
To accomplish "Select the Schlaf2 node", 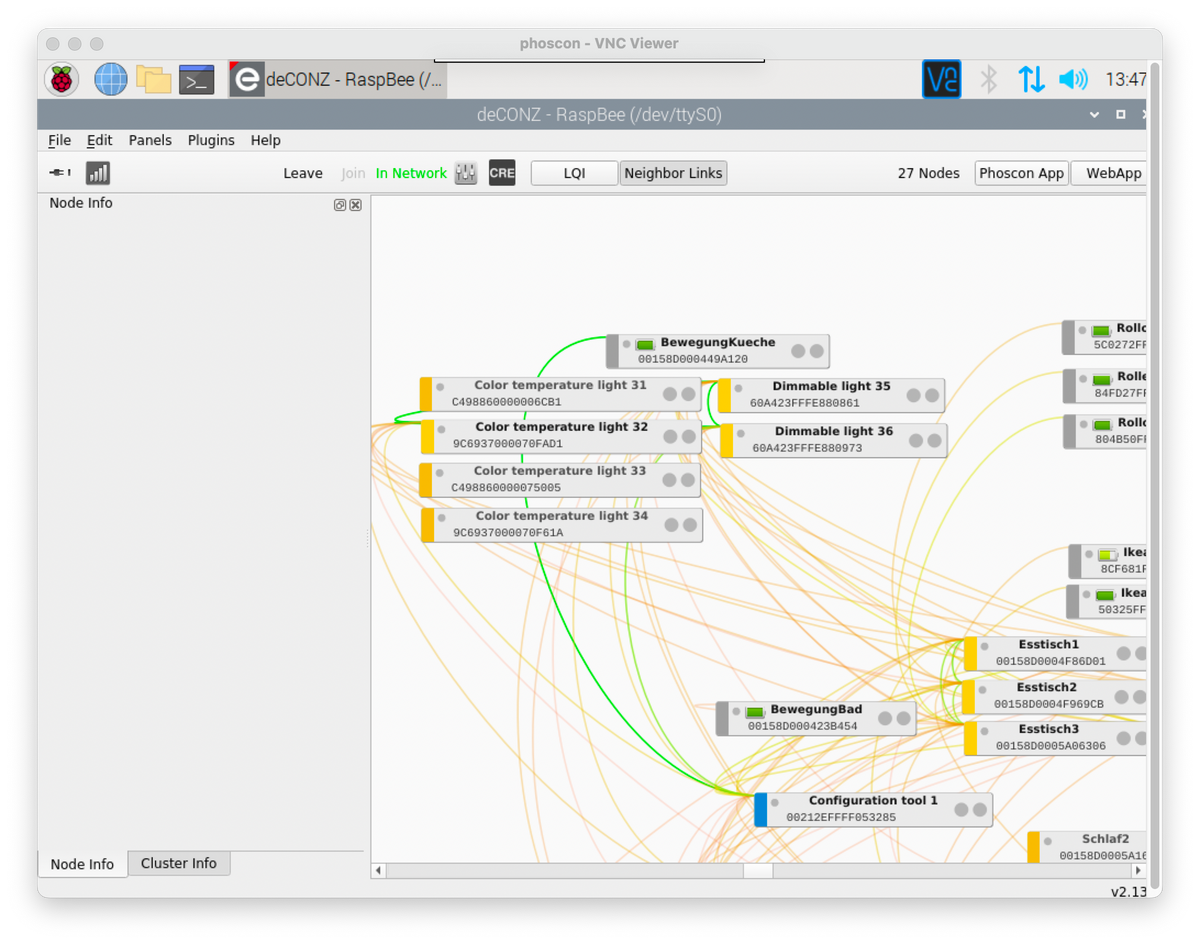I will [1087, 847].
